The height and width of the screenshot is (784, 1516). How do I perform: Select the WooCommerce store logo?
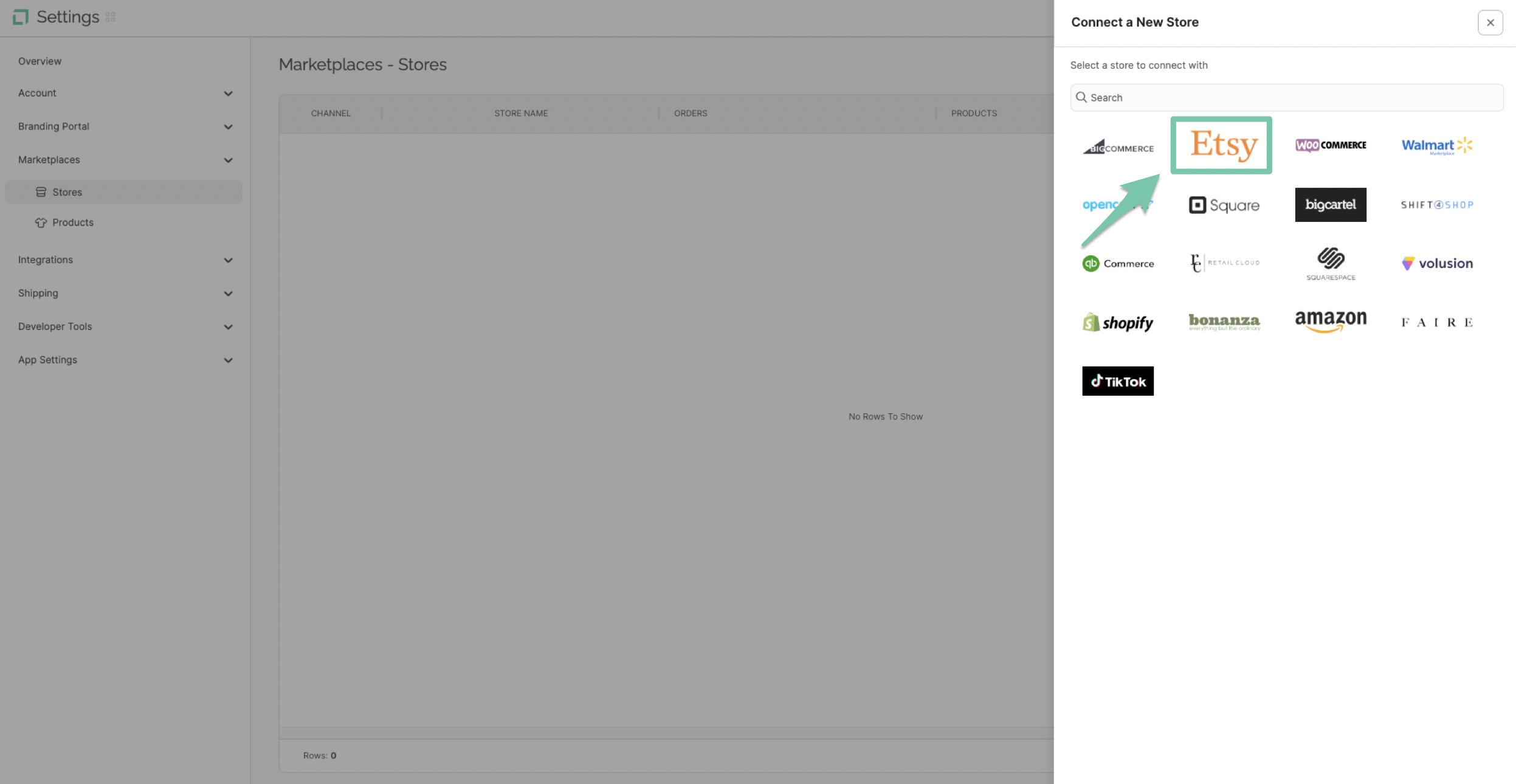click(x=1331, y=145)
